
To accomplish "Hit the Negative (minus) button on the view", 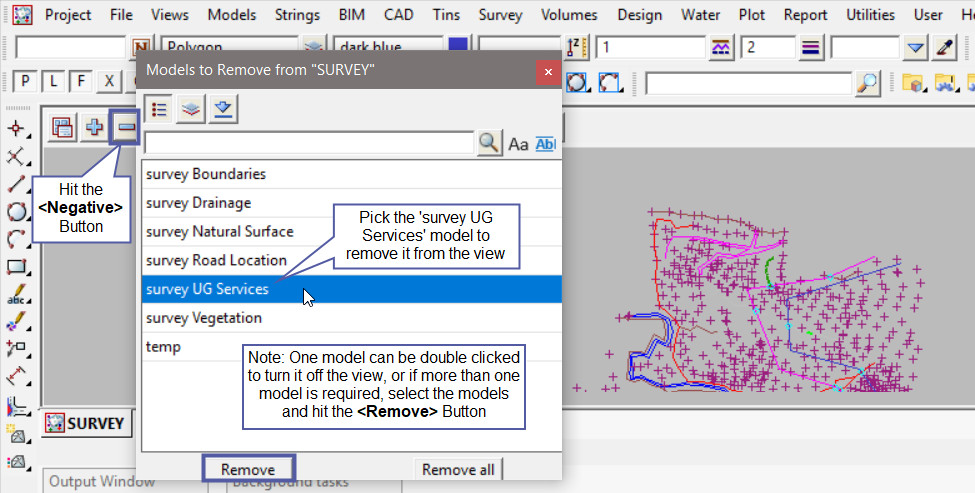I will click(x=126, y=127).
